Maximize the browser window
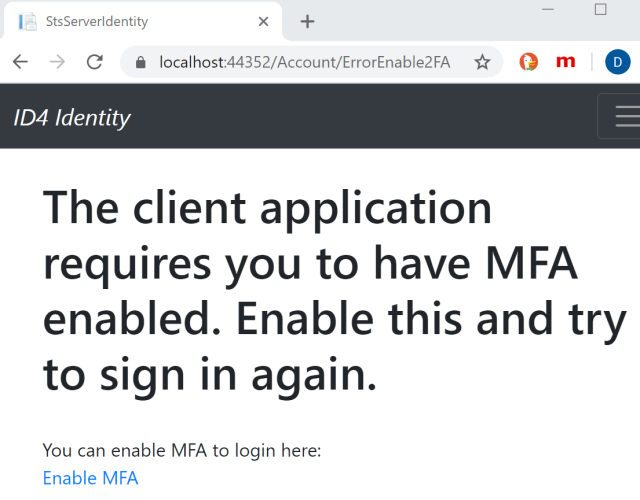Screen dimensions: 640x500 pyautogui.click(x=600, y=9)
